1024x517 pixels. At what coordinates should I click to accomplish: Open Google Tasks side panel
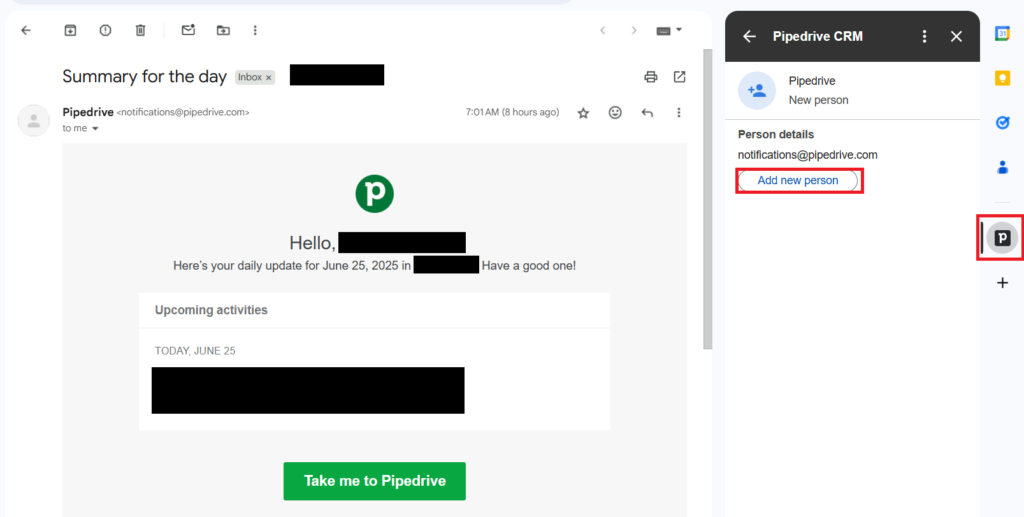[x=1002, y=122]
